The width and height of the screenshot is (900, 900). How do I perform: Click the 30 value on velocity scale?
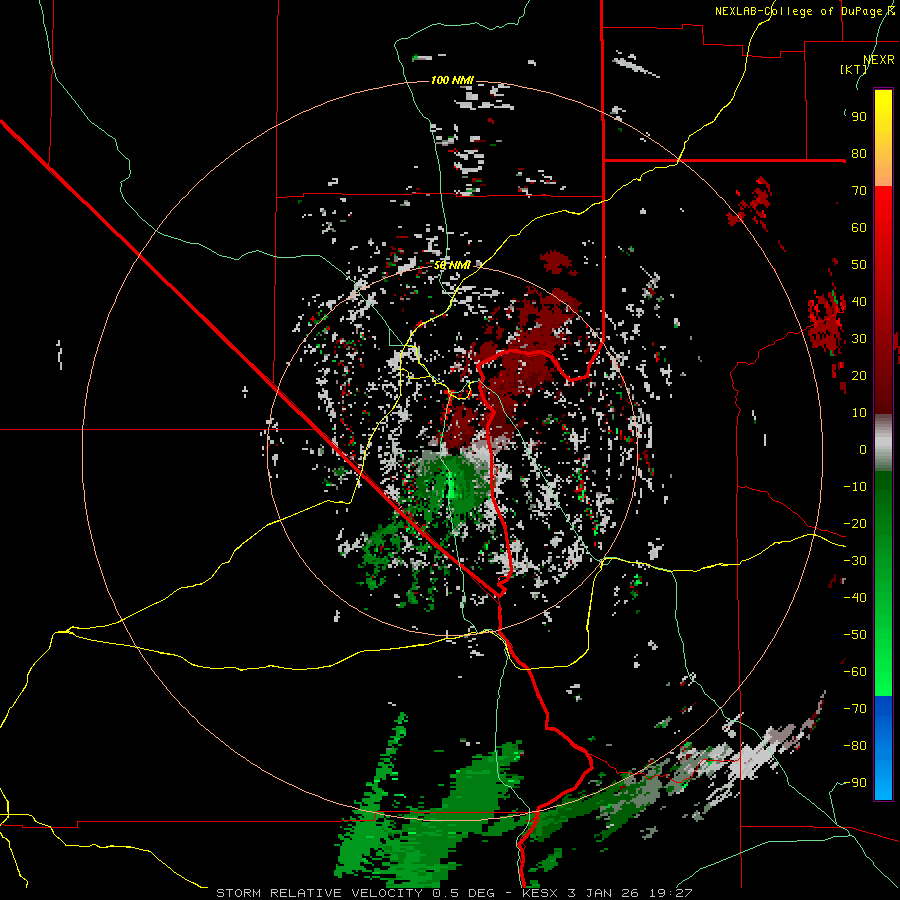(859, 339)
